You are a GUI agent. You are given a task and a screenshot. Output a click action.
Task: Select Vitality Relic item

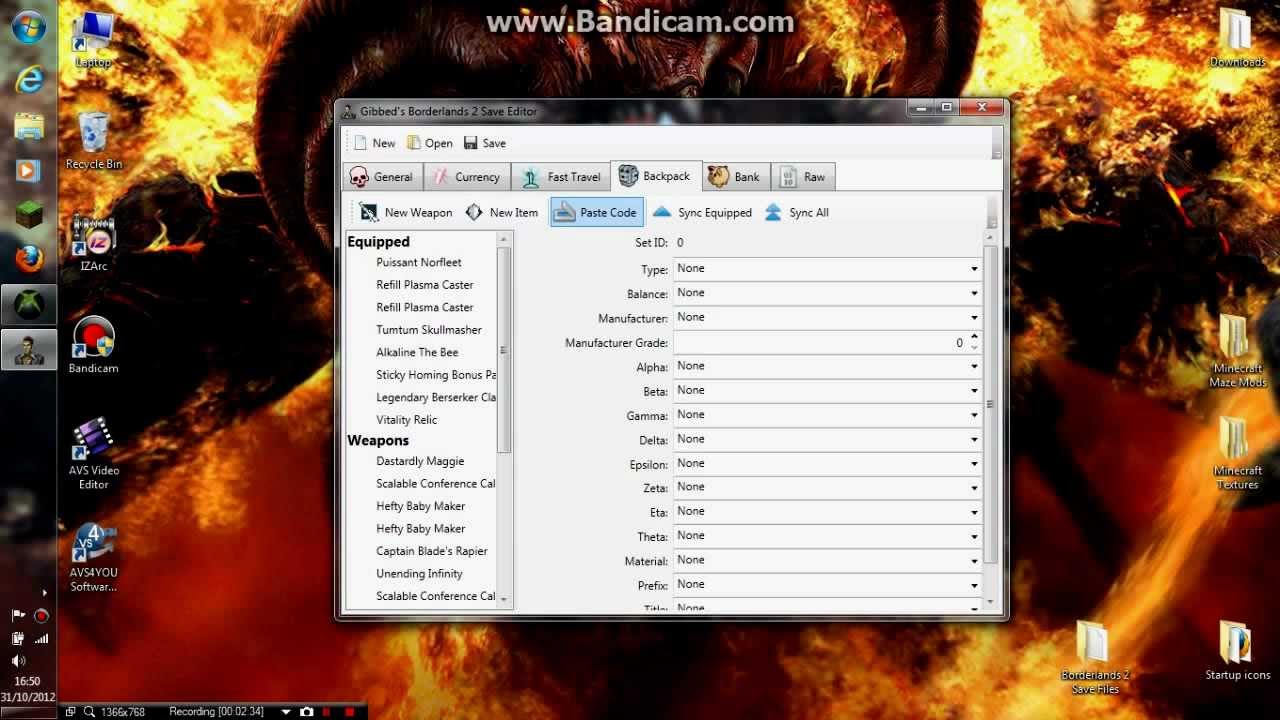point(407,420)
